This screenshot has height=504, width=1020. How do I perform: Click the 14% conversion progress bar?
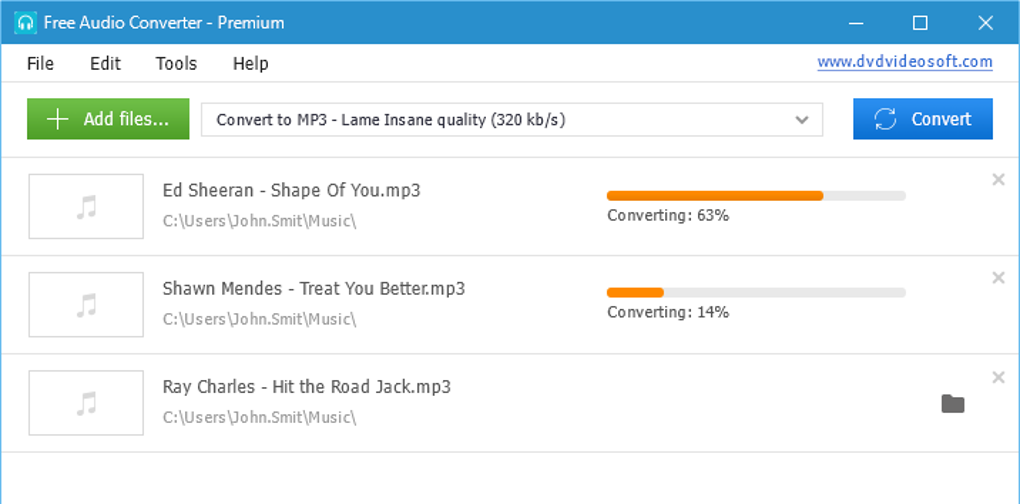755,293
